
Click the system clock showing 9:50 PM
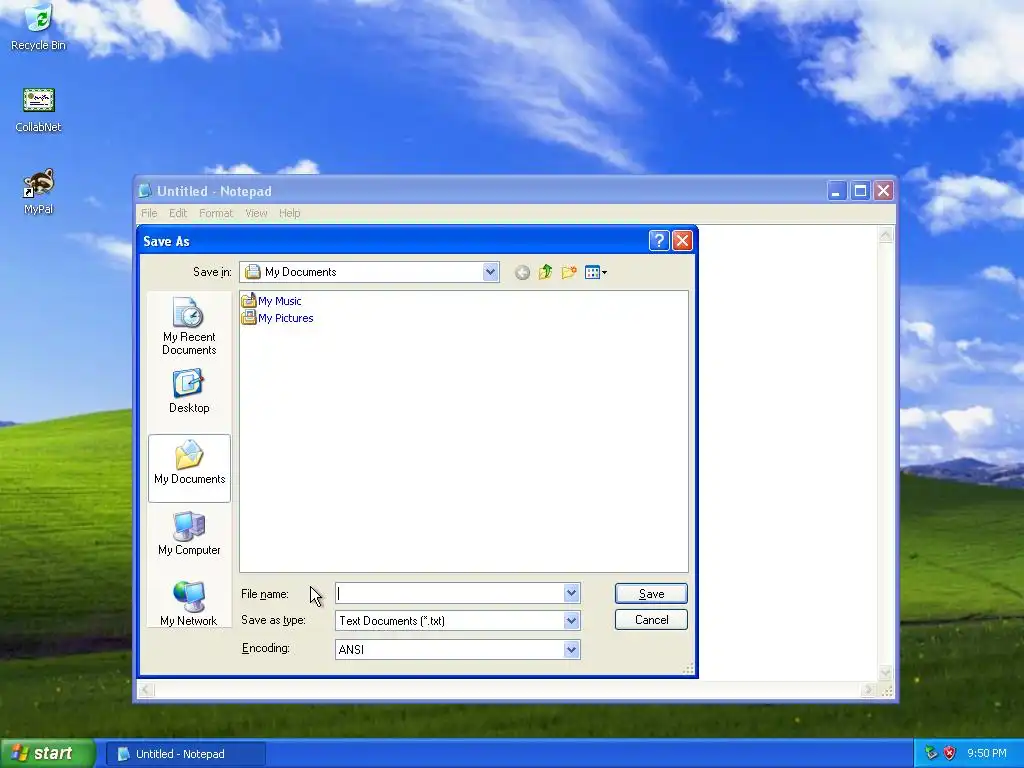tap(987, 753)
